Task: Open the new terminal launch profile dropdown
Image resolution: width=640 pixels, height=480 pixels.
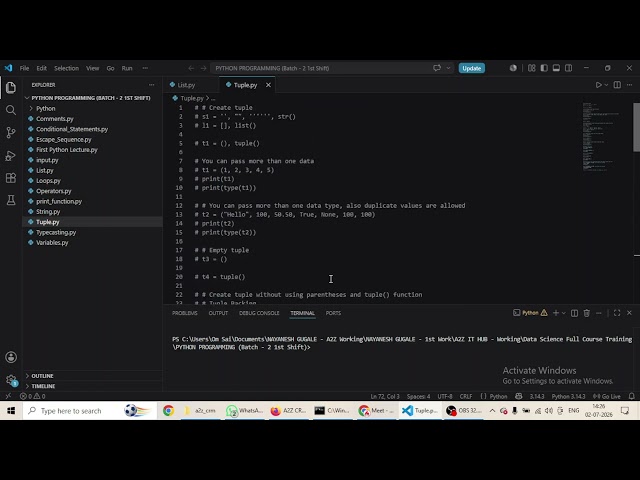Action: (x=564, y=313)
